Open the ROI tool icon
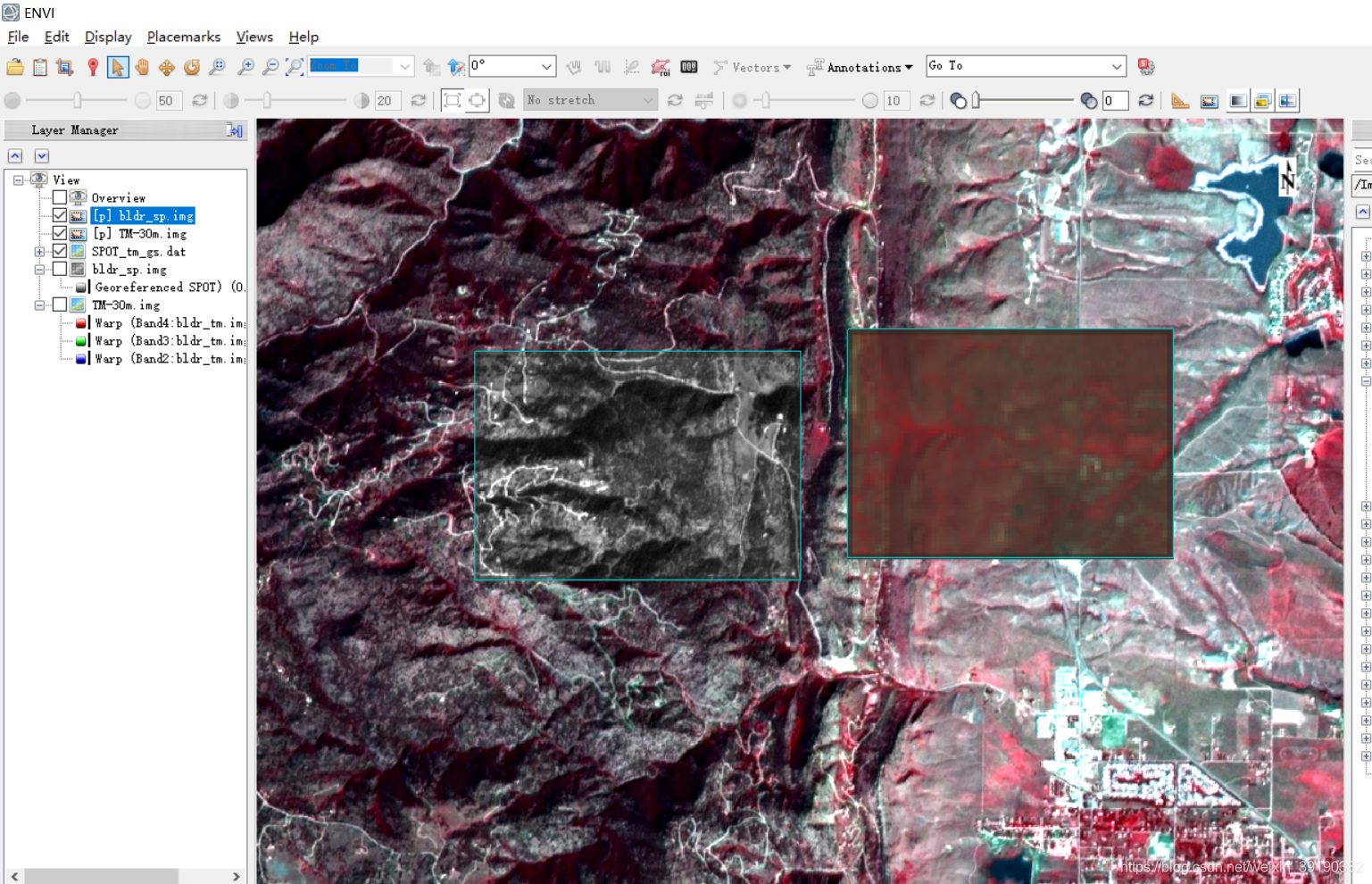Viewport: 1372px width, 884px height. coord(661,67)
